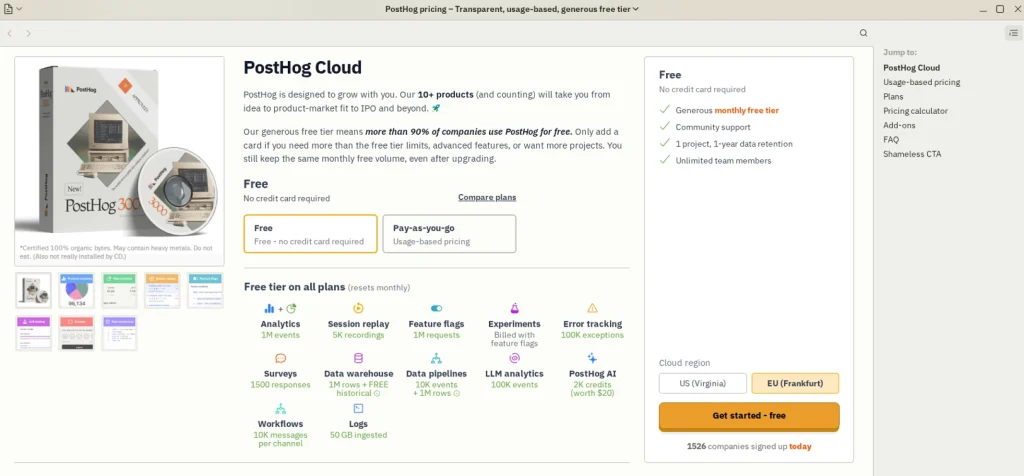
Task: Select the pie chart product analytics thumbnail
Action: [x=76, y=291]
